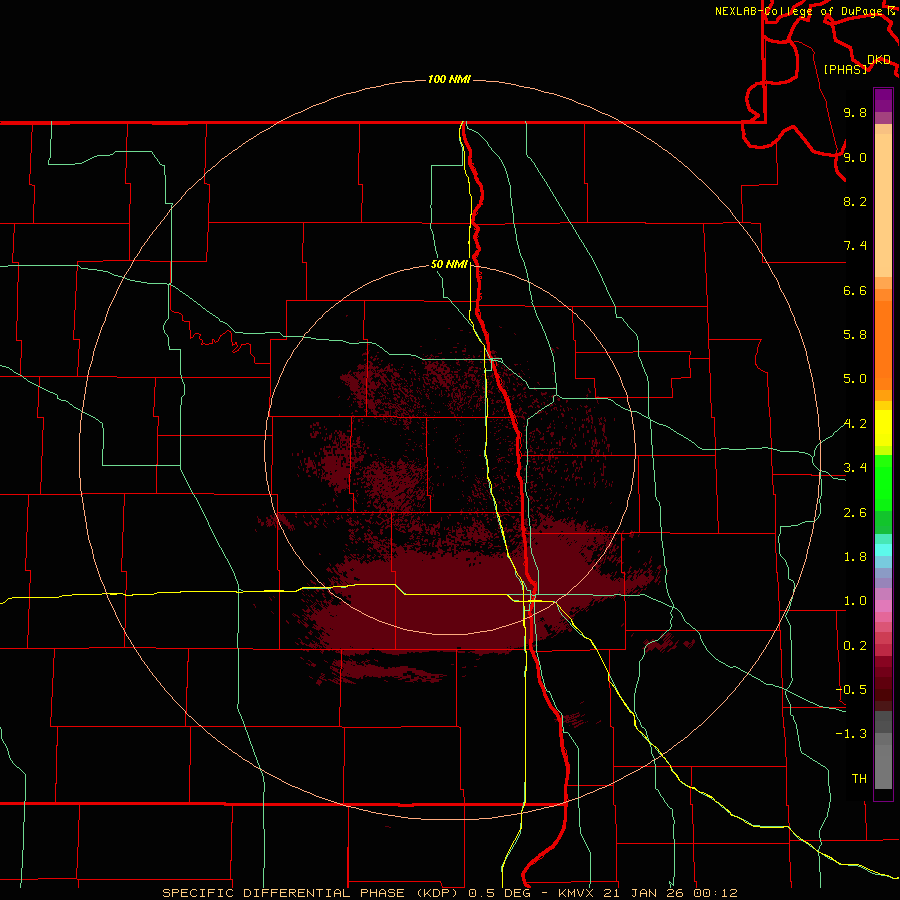Click the [PHAS] units label

[x=845, y=69]
